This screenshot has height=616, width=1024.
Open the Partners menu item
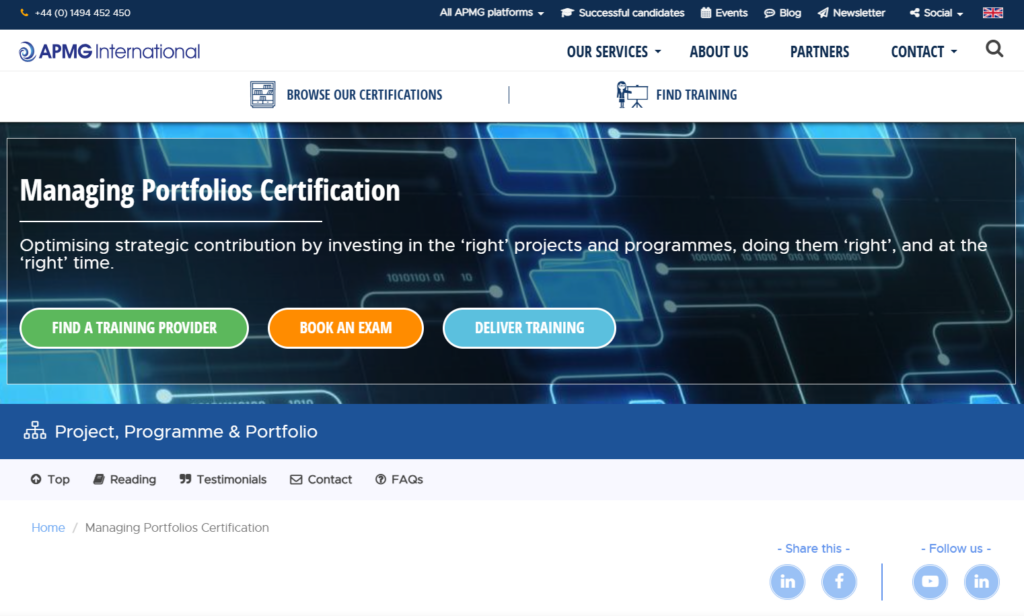click(820, 52)
